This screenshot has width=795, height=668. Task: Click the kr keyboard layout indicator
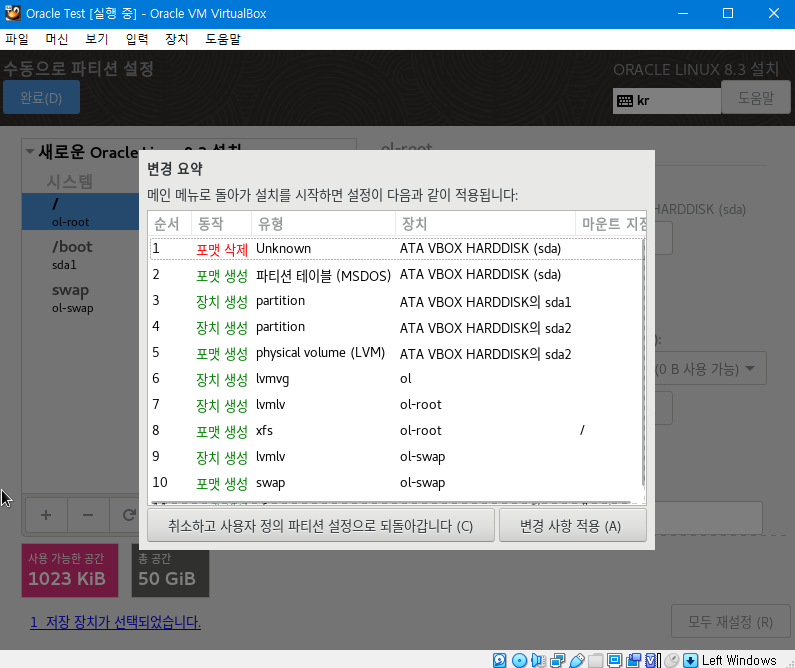coord(666,101)
